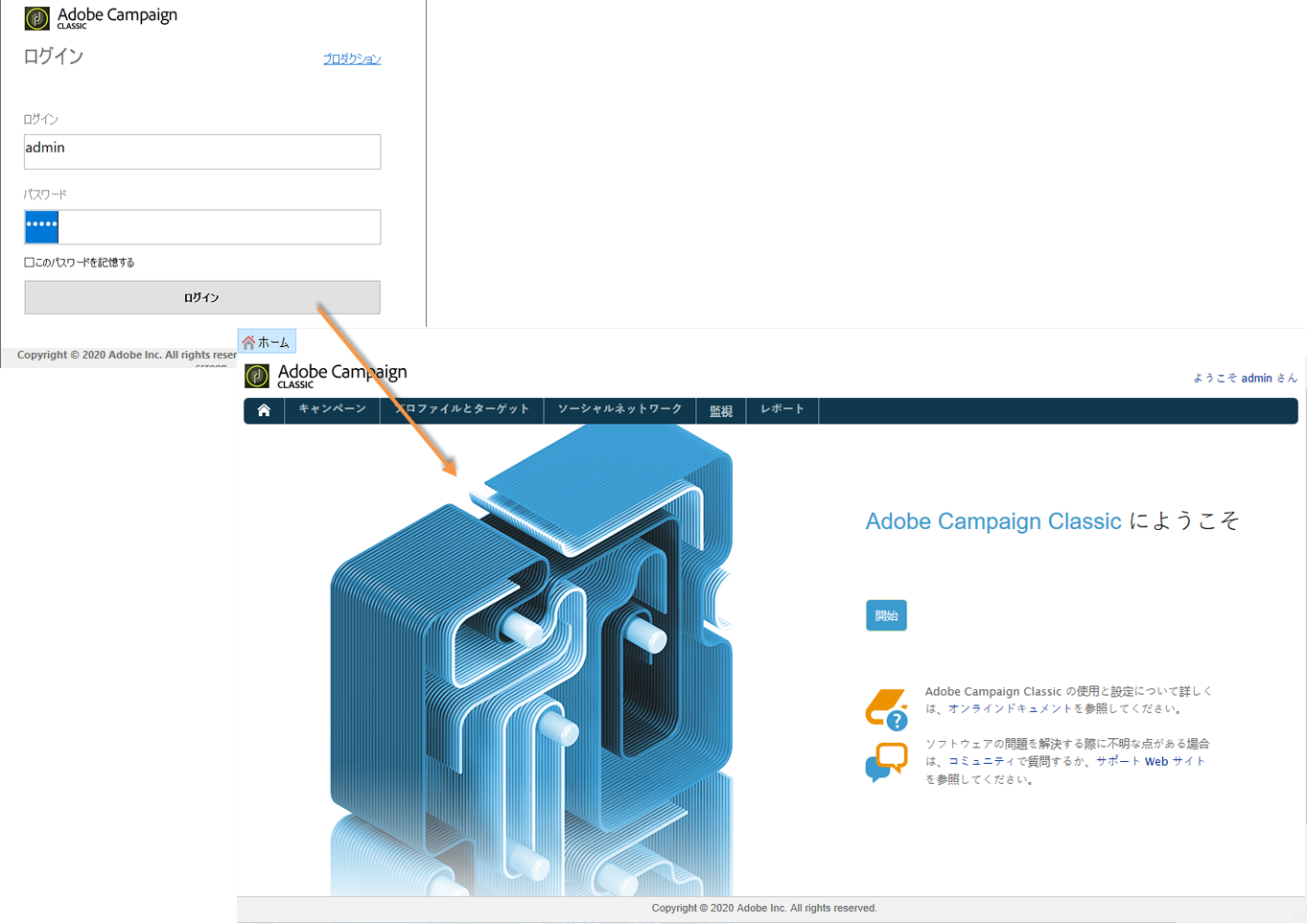Open the オンラインドキュメント link
Viewport: 1307px width, 924px height.
1010,709
